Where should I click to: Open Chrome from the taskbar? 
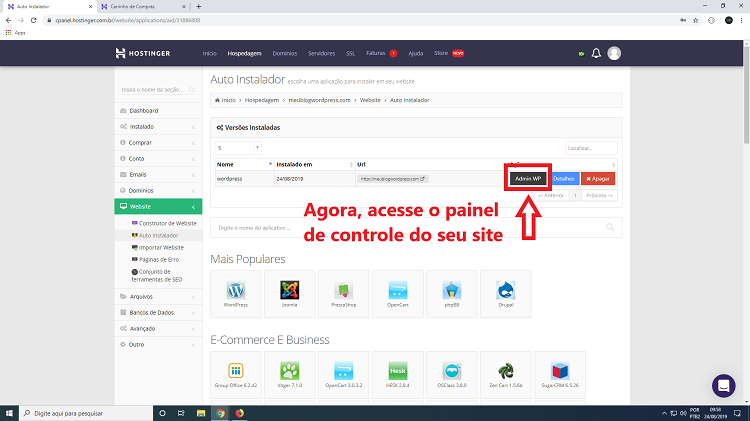point(220,413)
